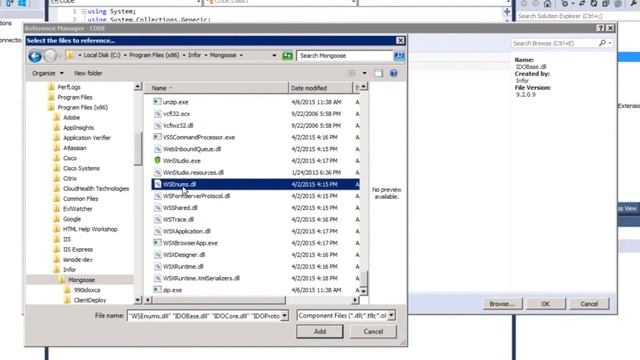This screenshot has height=360, width=640.
Task: Click the Add button
Action: tap(320, 331)
